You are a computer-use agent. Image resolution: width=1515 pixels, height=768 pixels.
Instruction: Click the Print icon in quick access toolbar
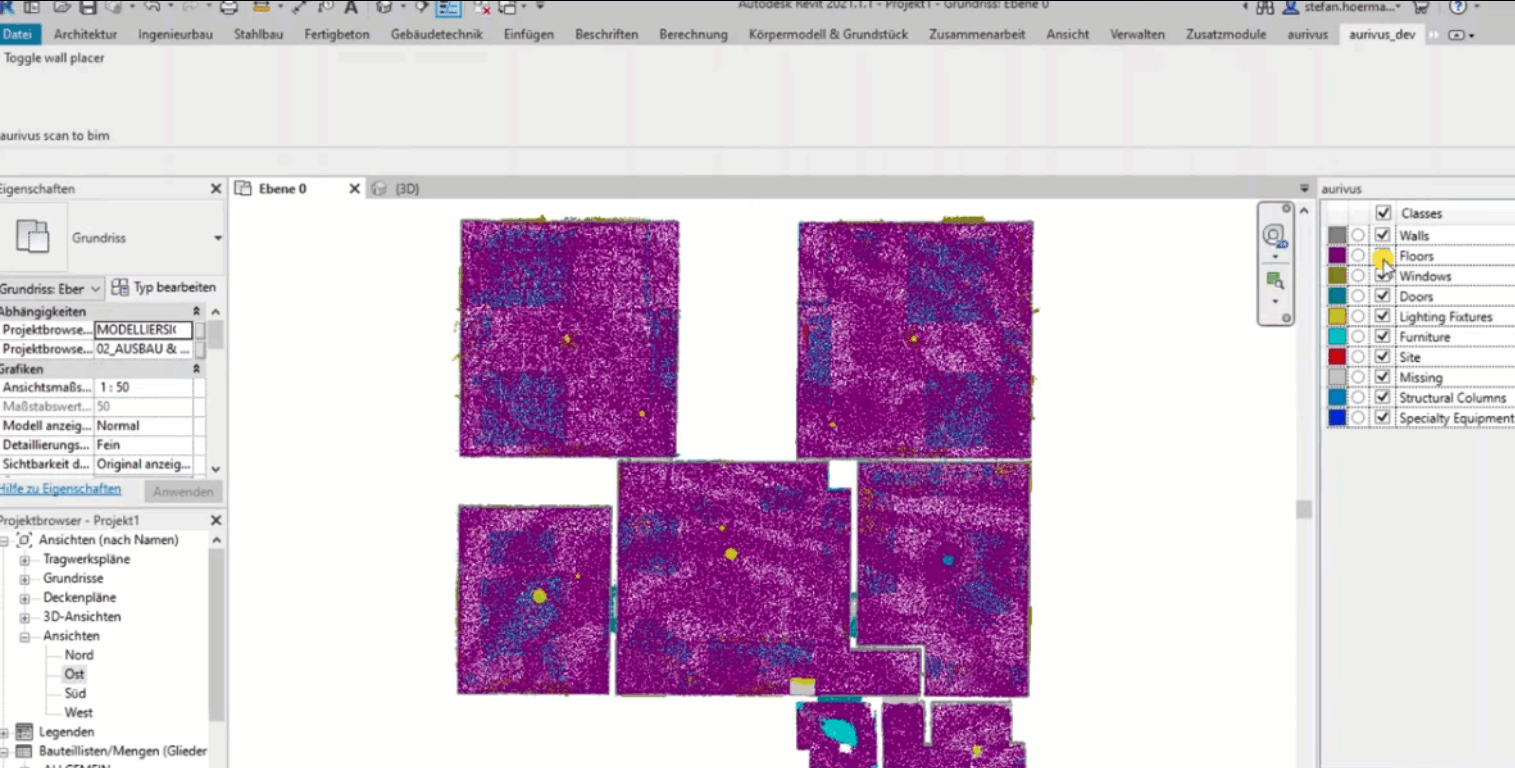click(229, 8)
